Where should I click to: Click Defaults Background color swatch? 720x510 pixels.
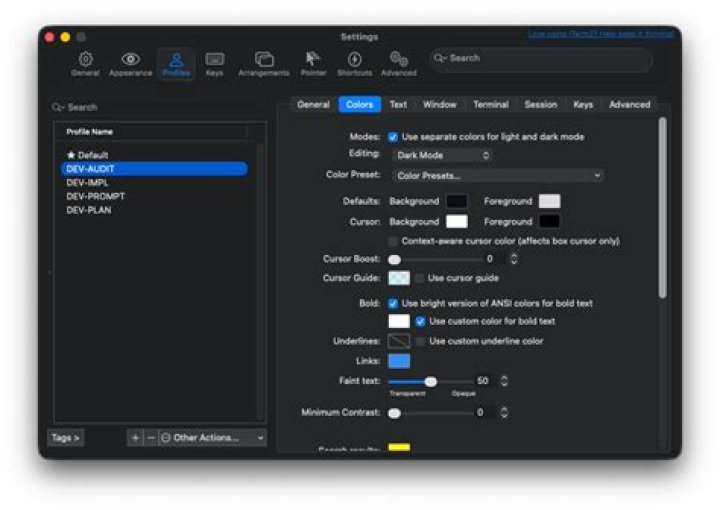click(456, 201)
